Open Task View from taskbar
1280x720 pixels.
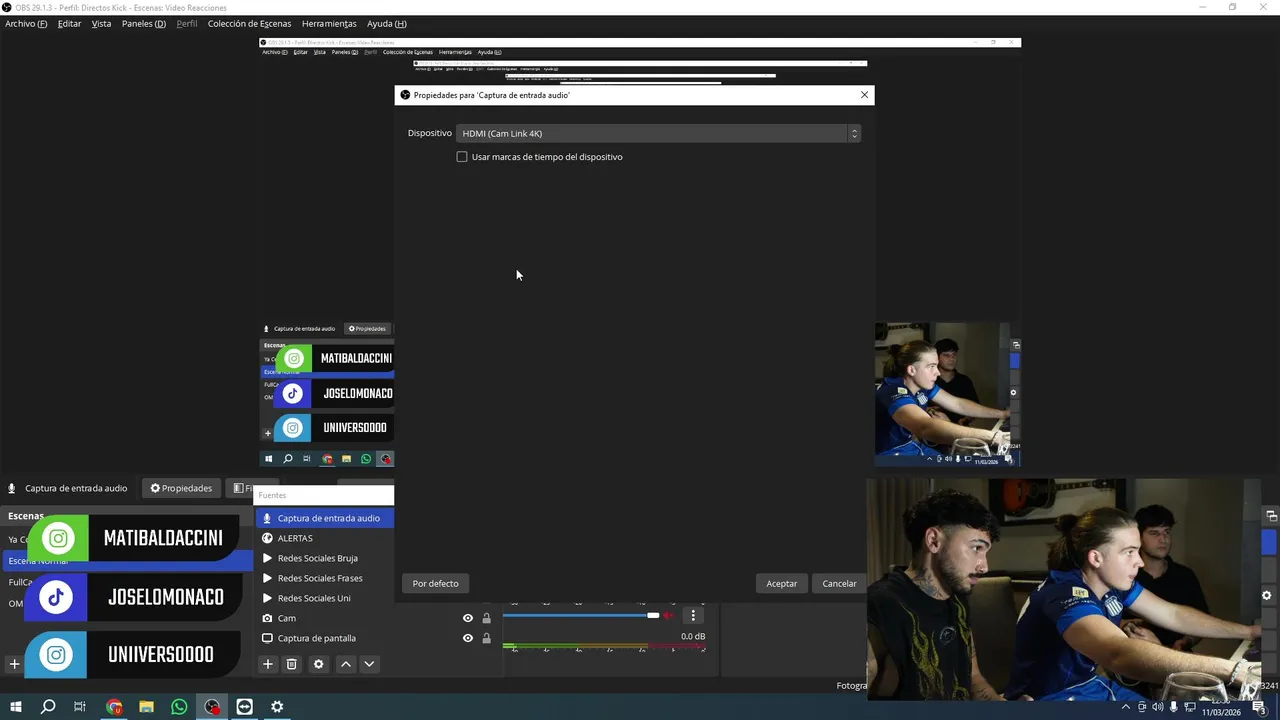pyautogui.click(x=80, y=707)
